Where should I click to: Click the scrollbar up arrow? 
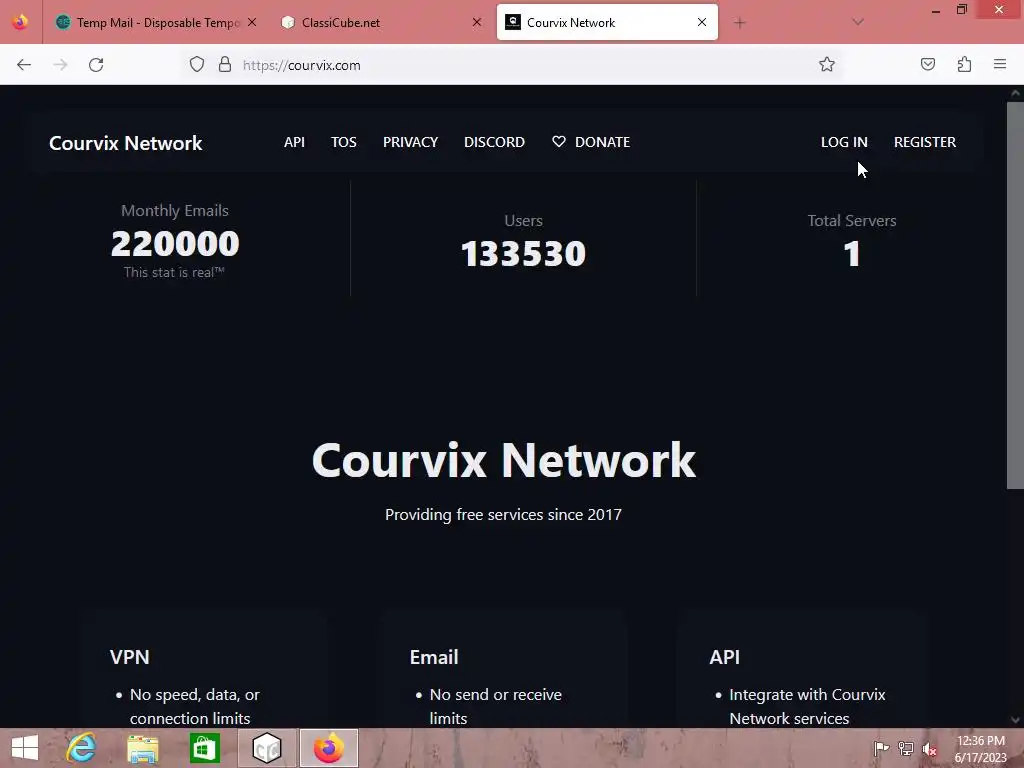tap(1015, 93)
